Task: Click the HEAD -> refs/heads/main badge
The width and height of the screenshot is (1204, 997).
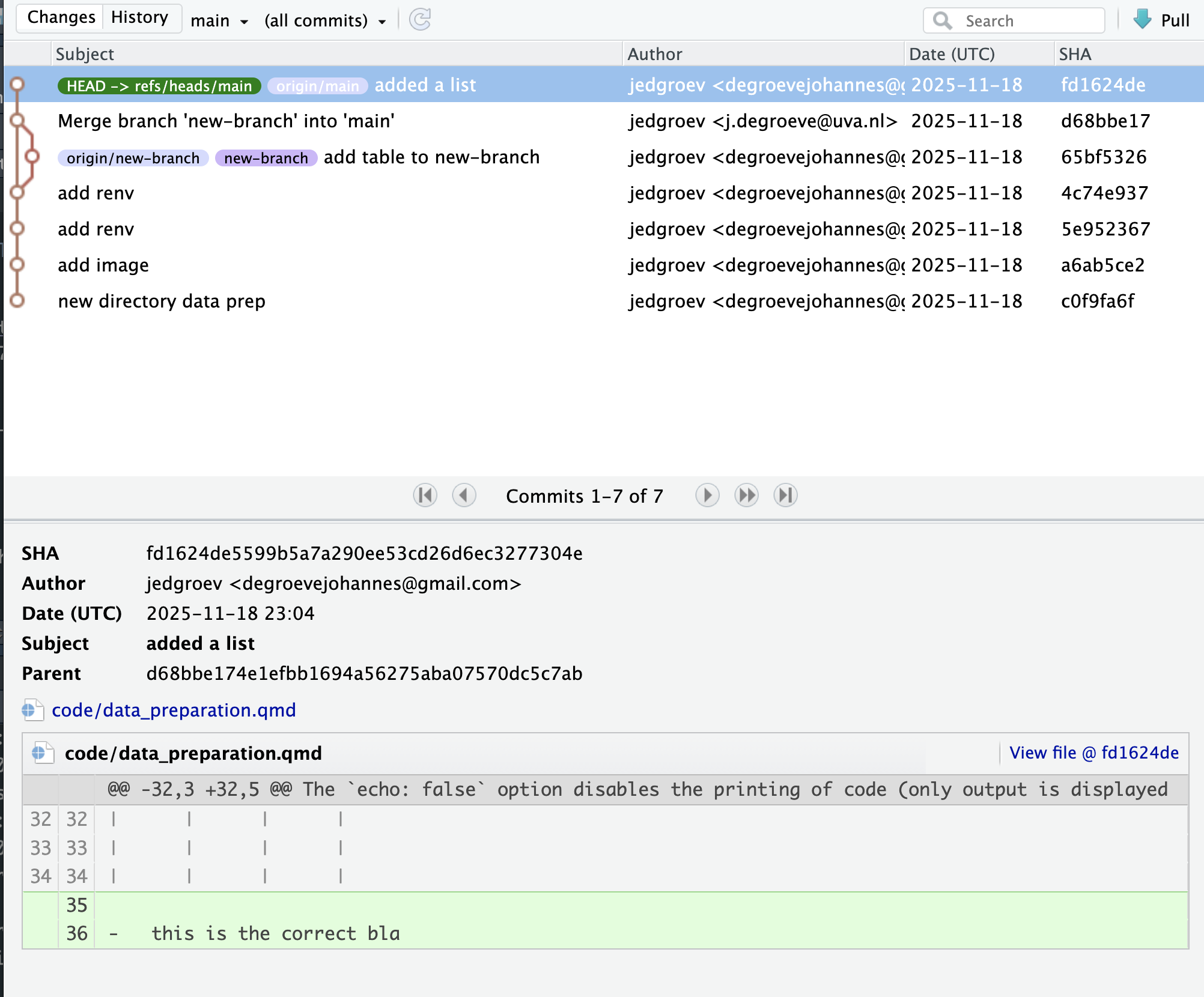Action: tap(159, 86)
